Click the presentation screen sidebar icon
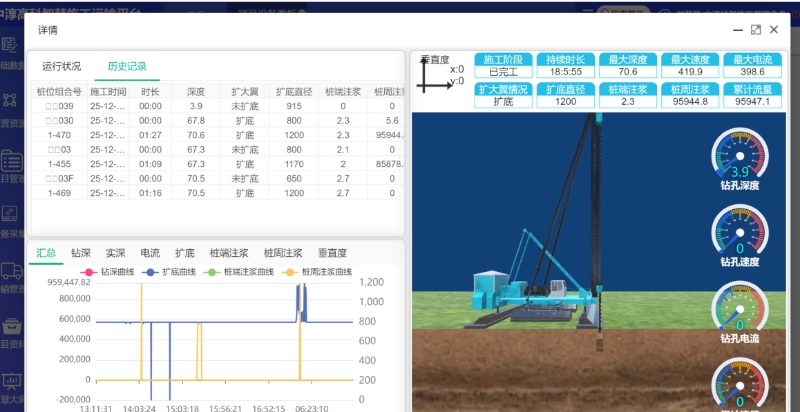The height and width of the screenshot is (412, 800). click(11, 380)
